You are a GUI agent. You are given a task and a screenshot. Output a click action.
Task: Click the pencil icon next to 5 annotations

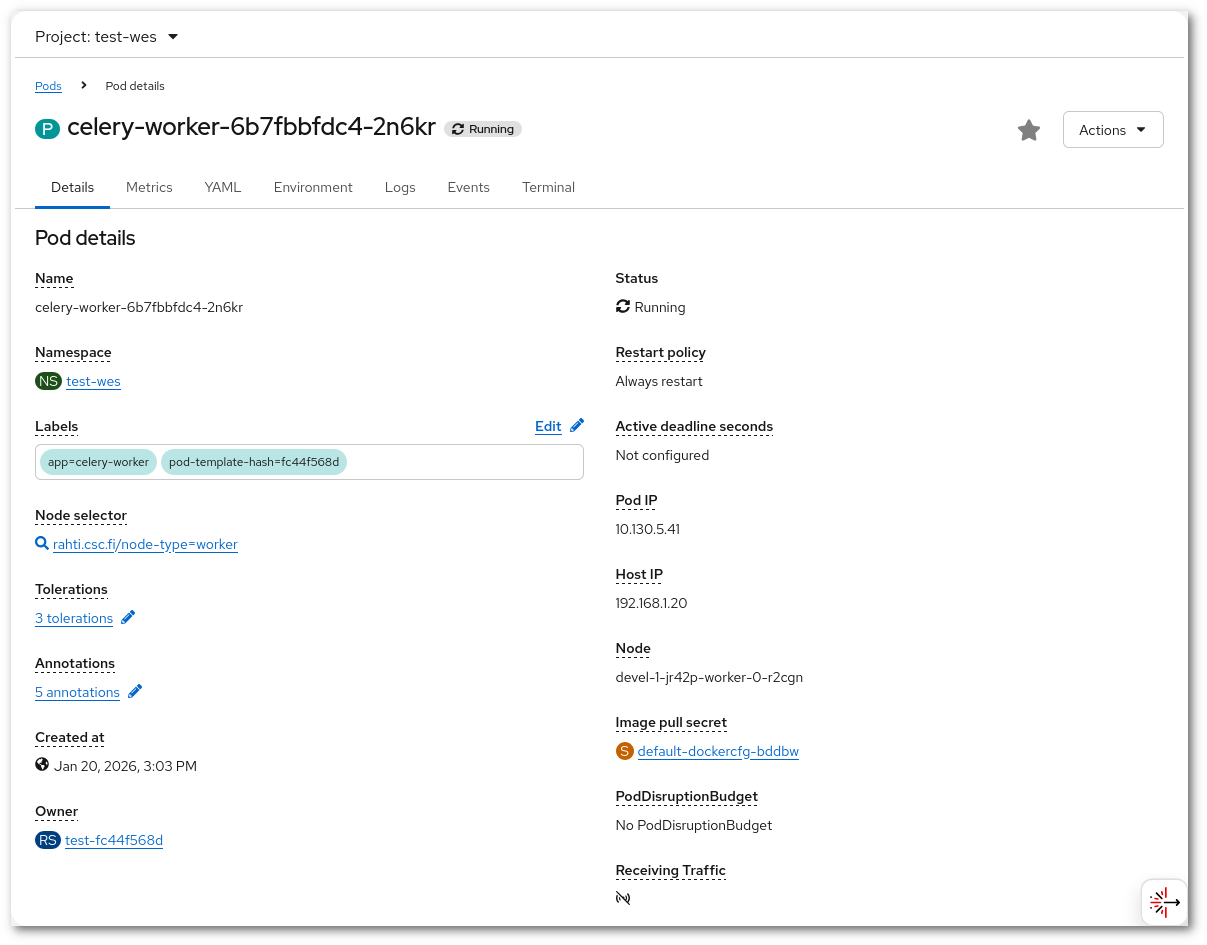pyautogui.click(x=135, y=692)
